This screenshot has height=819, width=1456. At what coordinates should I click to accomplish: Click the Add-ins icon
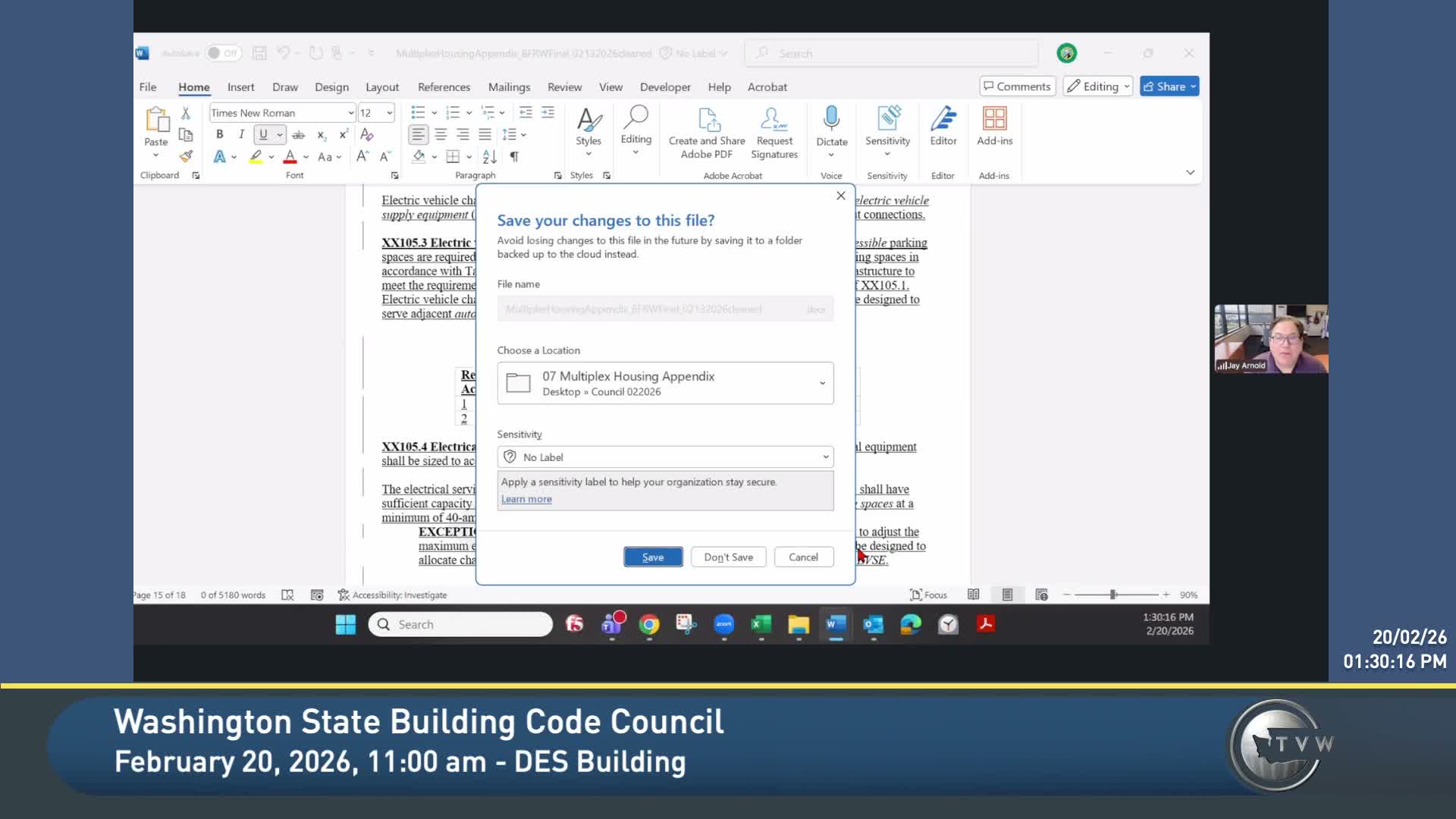(994, 119)
